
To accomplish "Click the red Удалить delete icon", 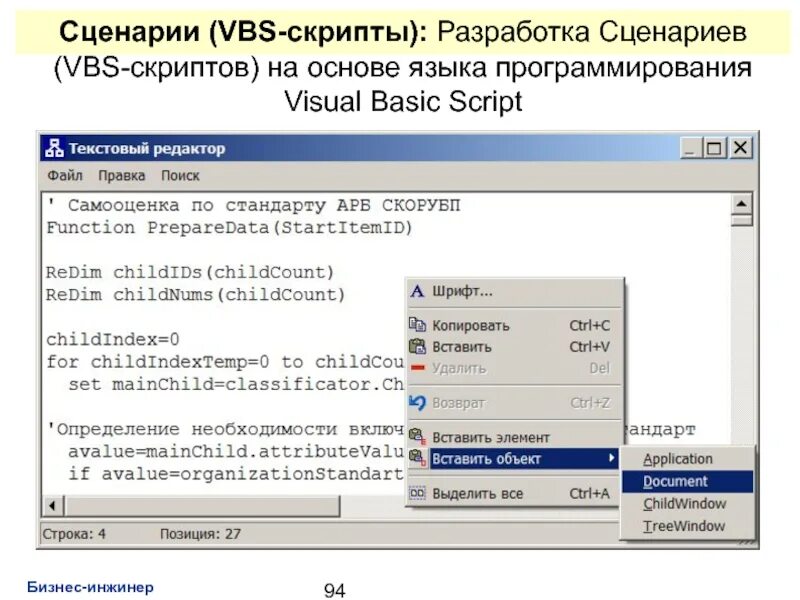I will (417, 368).
